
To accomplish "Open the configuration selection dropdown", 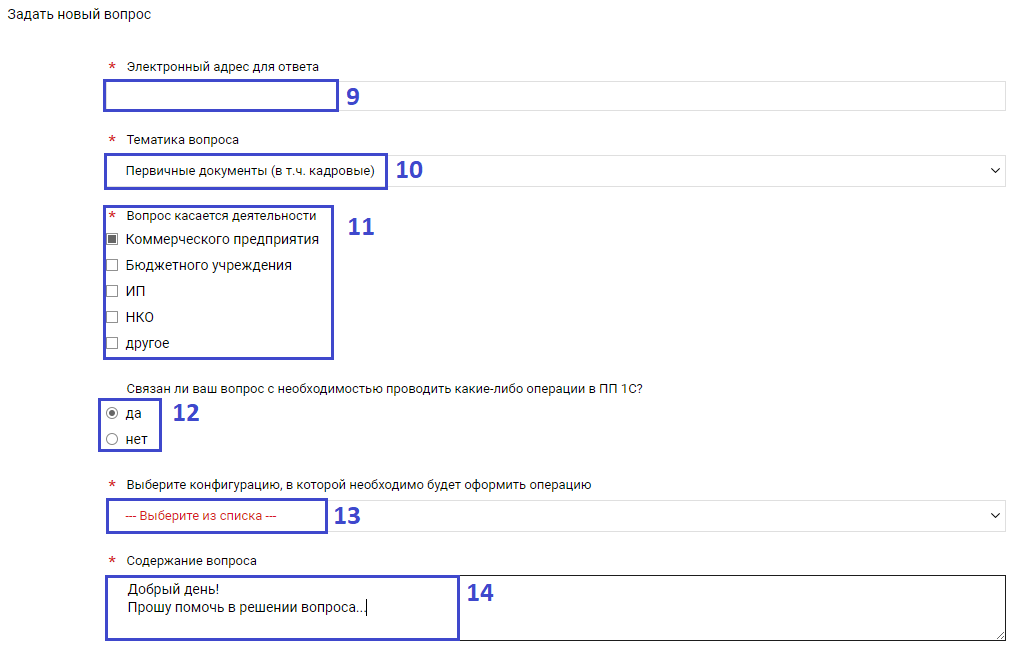I will (555, 516).
